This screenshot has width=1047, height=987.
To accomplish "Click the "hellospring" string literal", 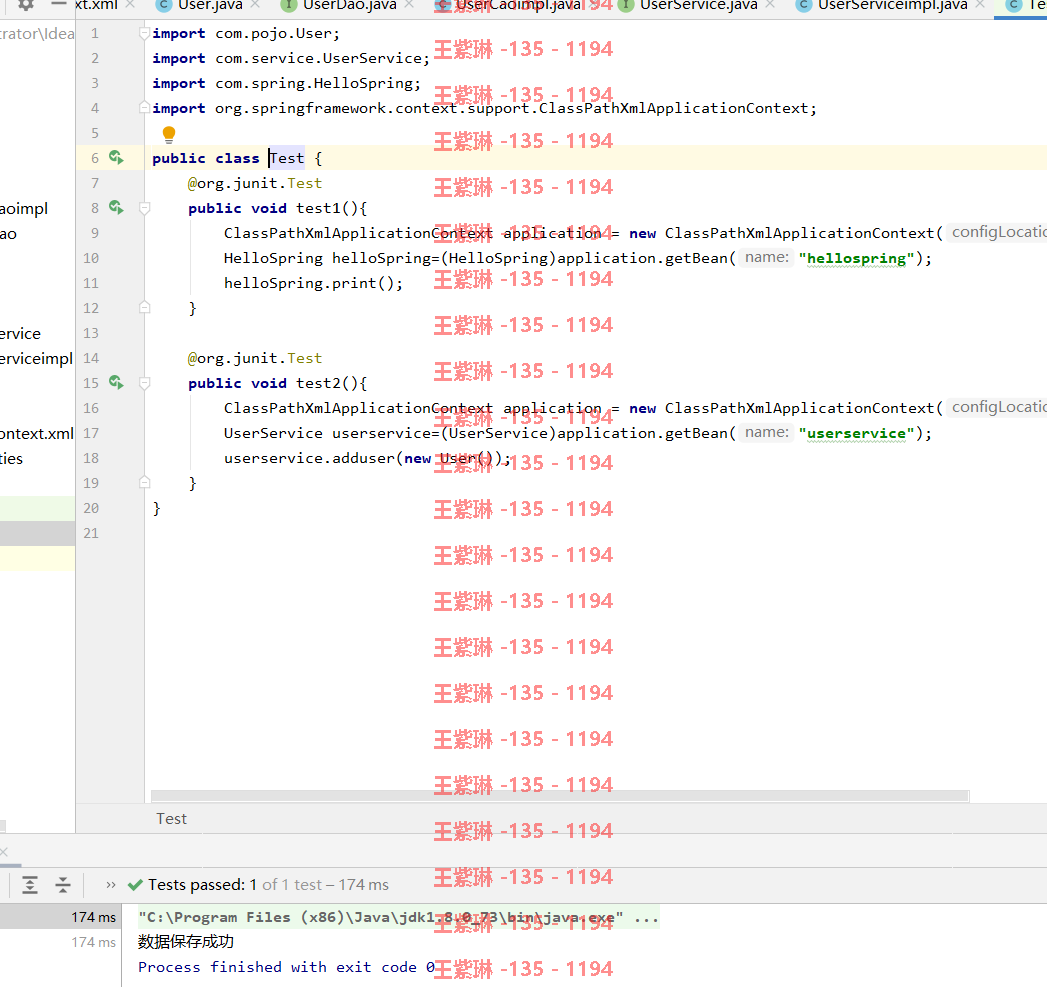I will coord(857,258).
